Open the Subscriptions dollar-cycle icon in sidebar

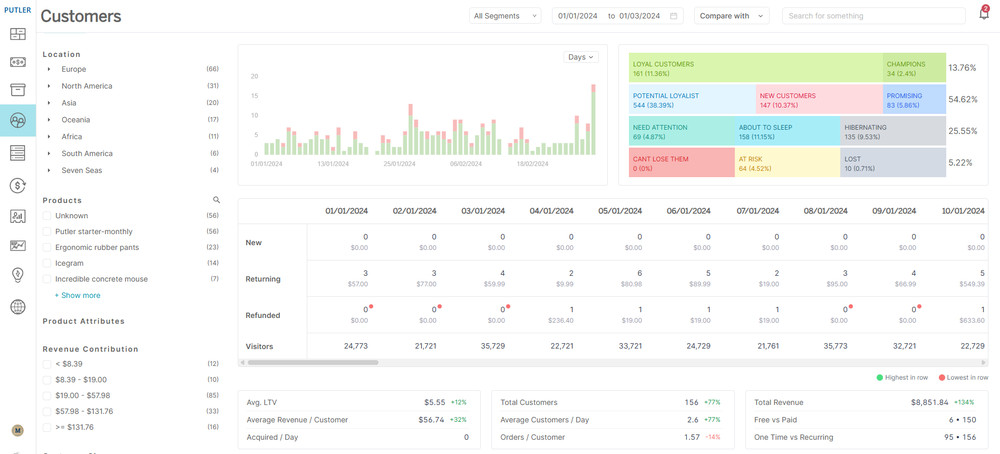pos(17,185)
